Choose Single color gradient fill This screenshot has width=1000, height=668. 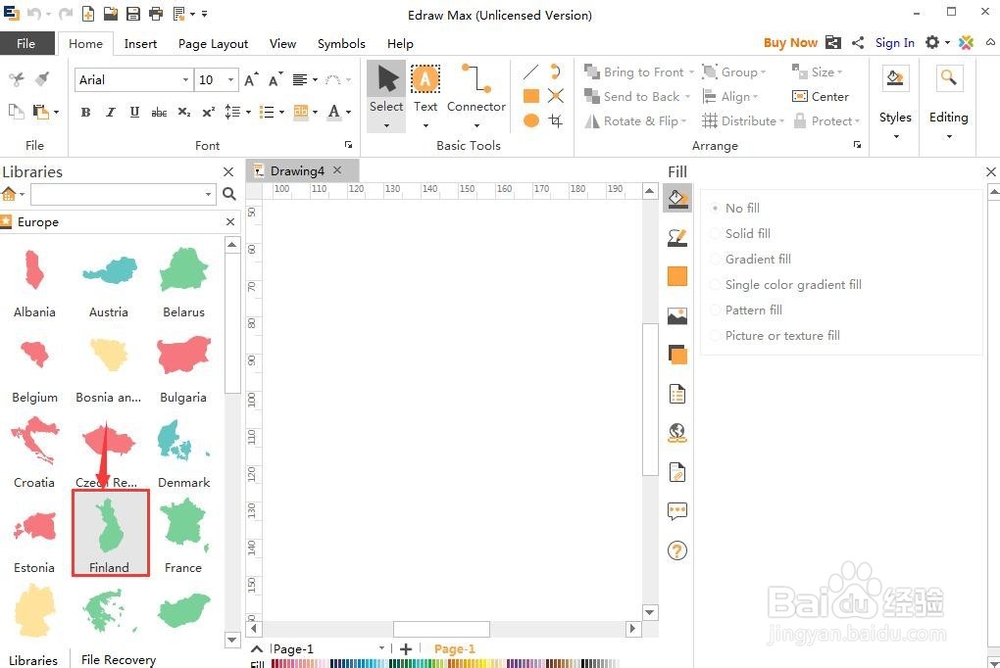click(x=786, y=285)
